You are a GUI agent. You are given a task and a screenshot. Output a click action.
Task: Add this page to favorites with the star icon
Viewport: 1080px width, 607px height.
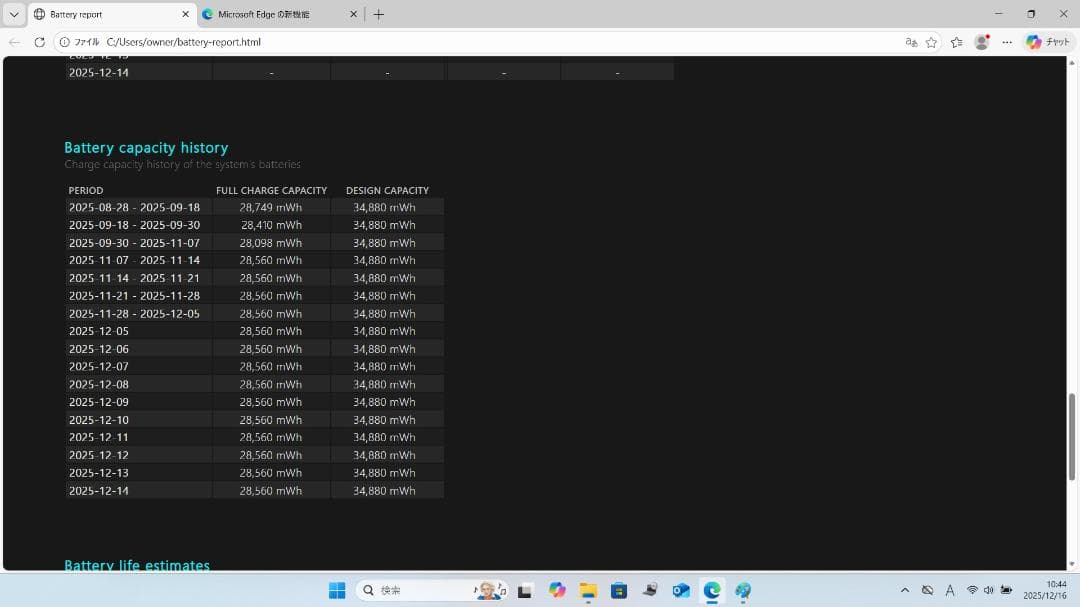click(931, 42)
